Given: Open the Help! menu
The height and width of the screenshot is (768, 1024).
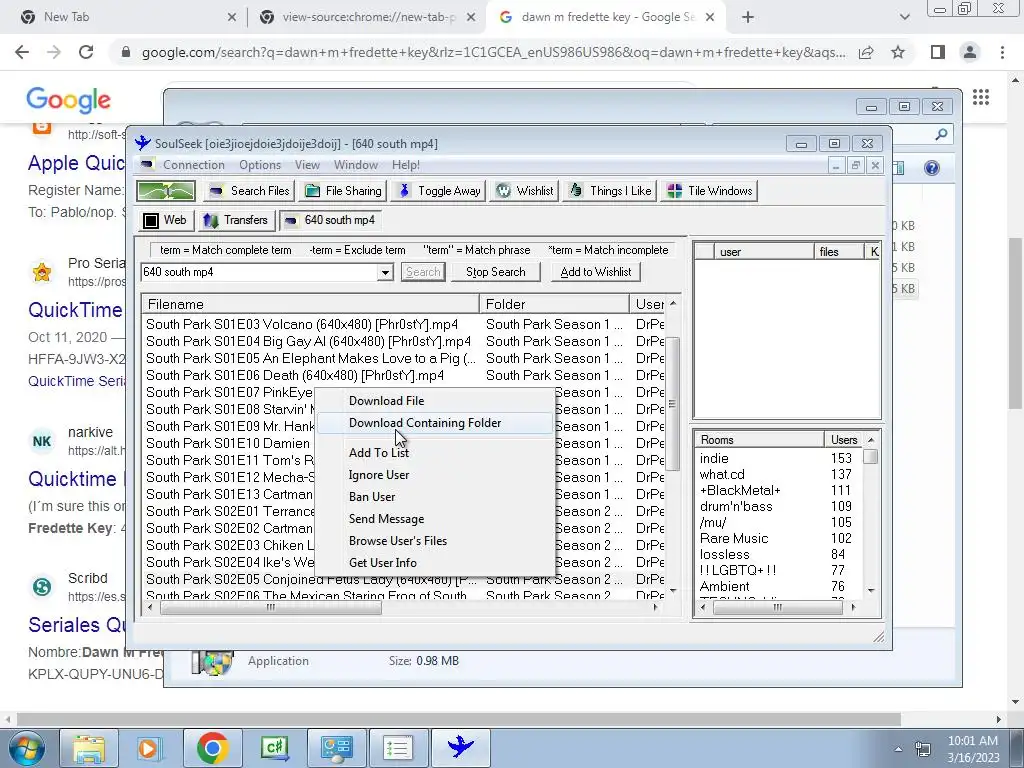Looking at the screenshot, I should point(406,165).
